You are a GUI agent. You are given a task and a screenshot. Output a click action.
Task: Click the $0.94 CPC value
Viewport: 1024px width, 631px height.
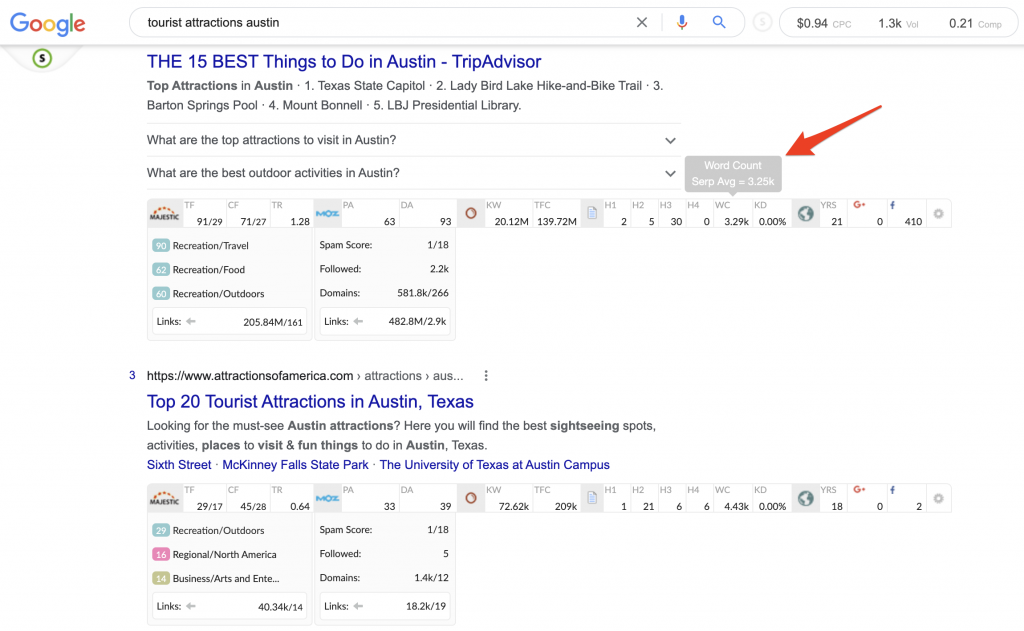tap(812, 24)
